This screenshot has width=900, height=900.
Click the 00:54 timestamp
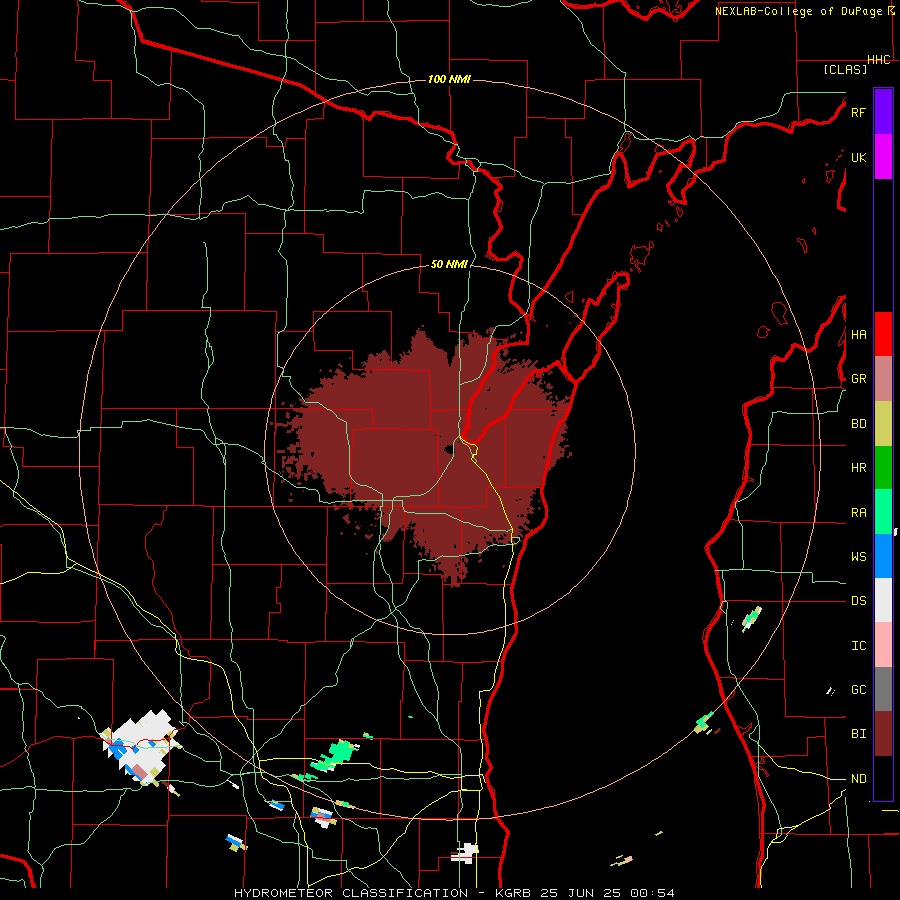(651, 893)
